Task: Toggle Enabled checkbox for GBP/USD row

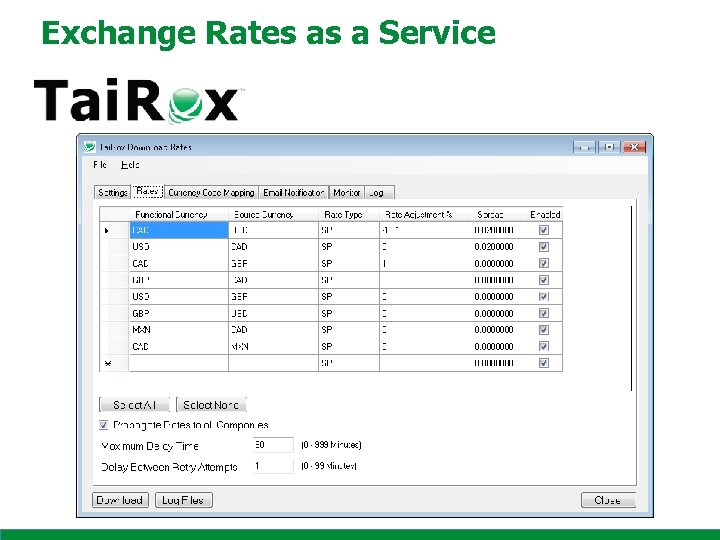Action: [x=544, y=313]
